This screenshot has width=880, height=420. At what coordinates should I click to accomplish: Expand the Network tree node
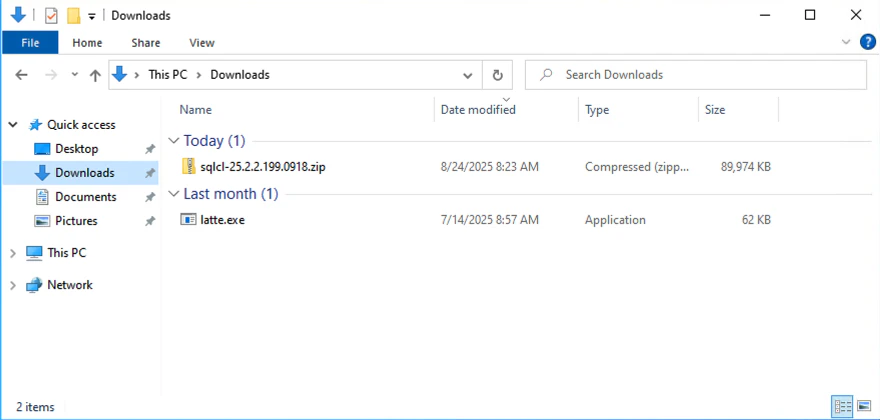(13, 285)
